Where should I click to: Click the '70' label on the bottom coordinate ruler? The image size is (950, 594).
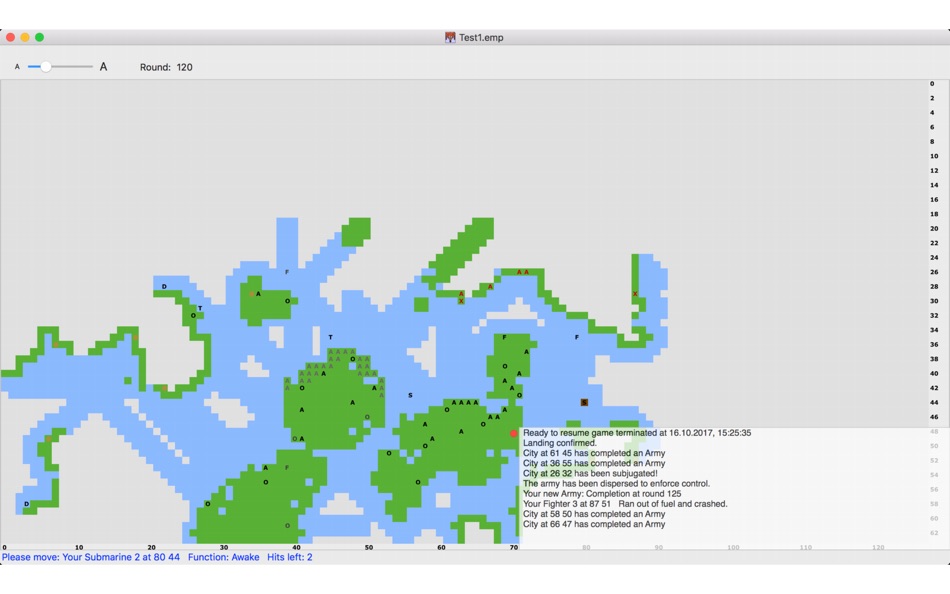[514, 547]
